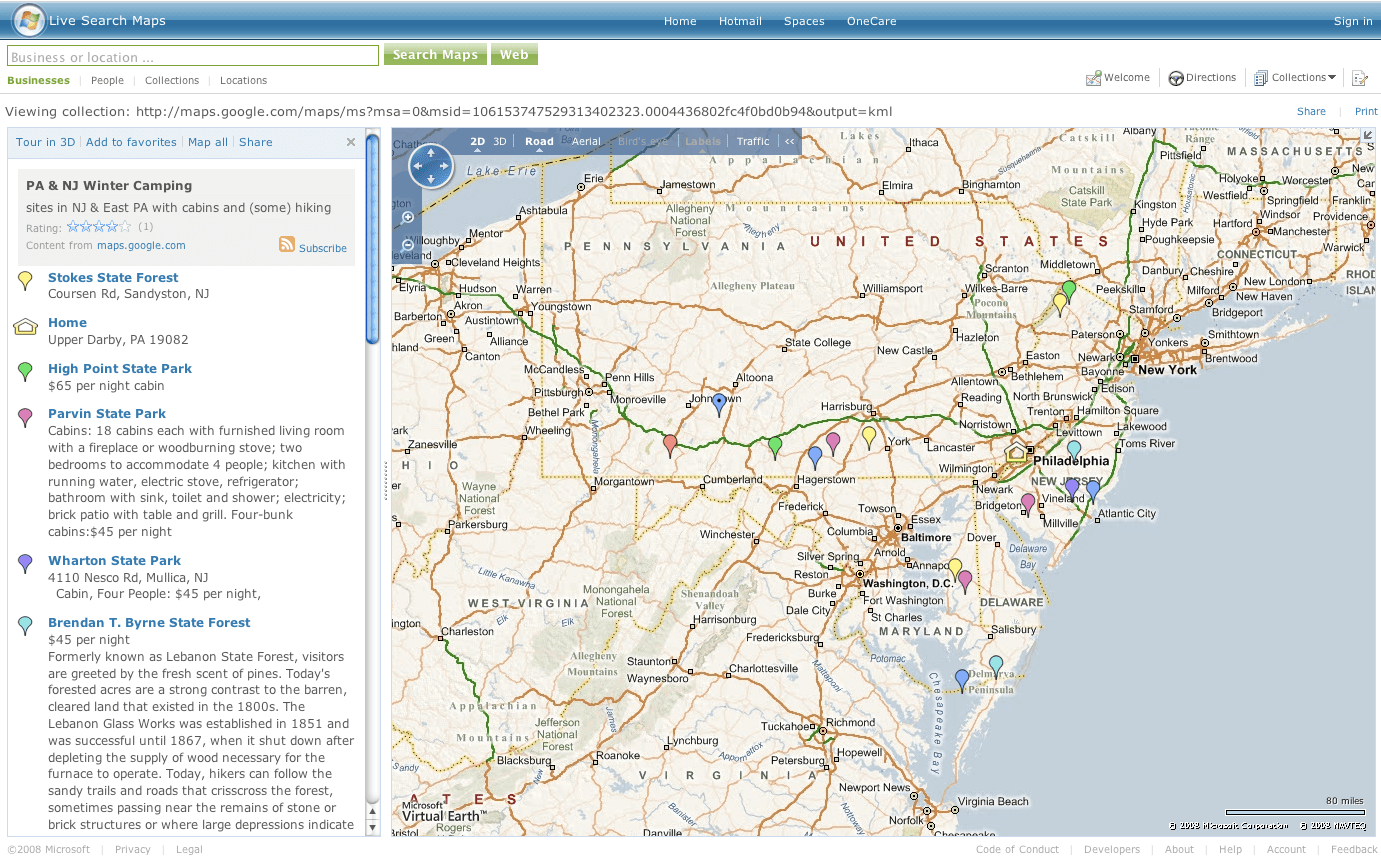
Task: Open Spaces from header
Action: point(804,21)
